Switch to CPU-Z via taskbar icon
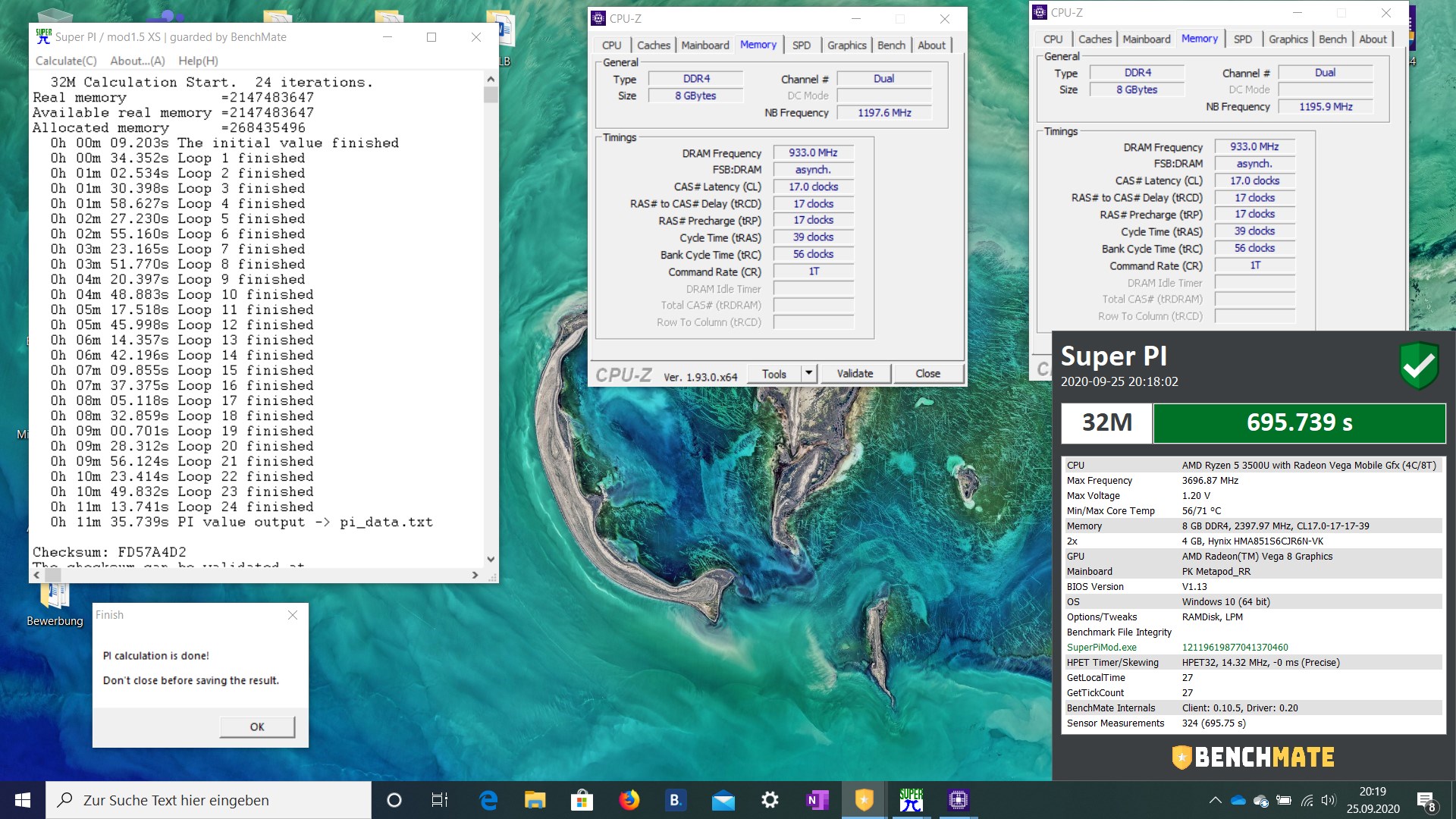The height and width of the screenshot is (819, 1456). tap(958, 800)
